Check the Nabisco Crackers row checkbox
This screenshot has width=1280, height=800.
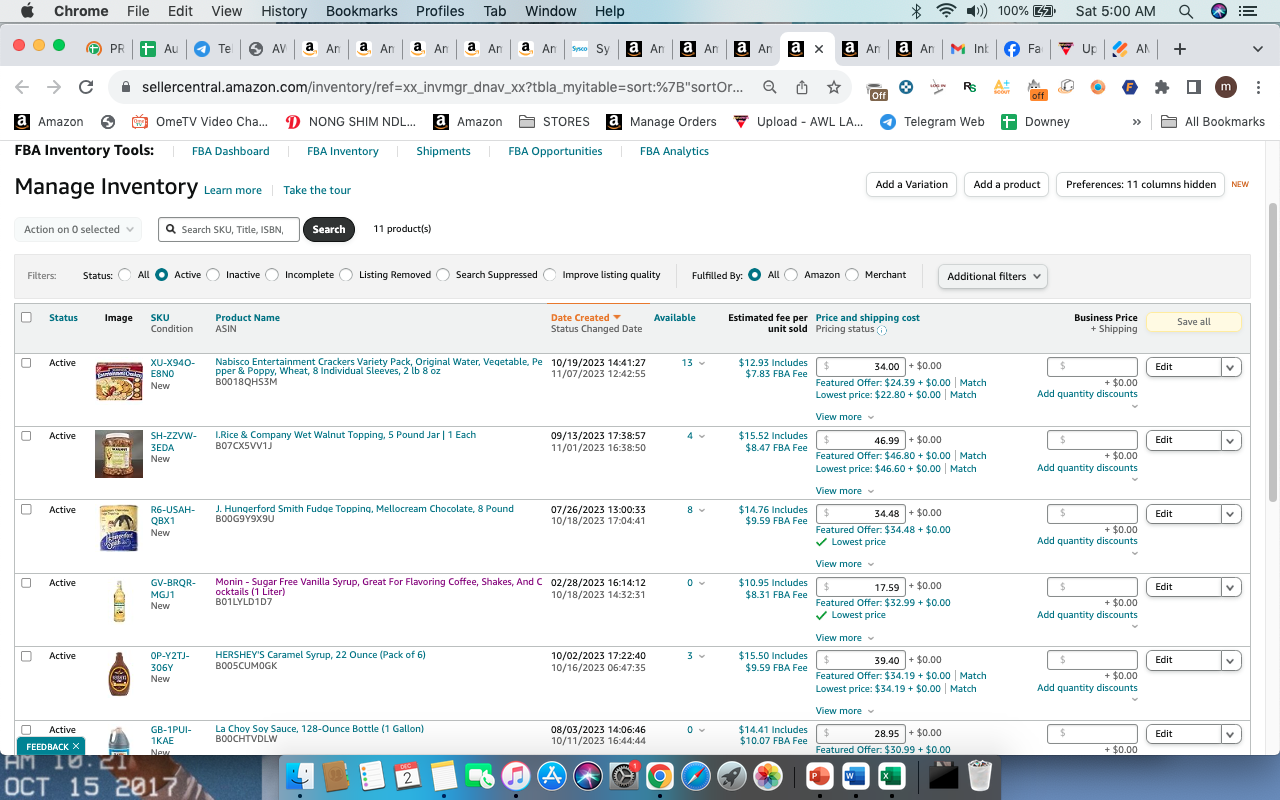(x=26, y=362)
